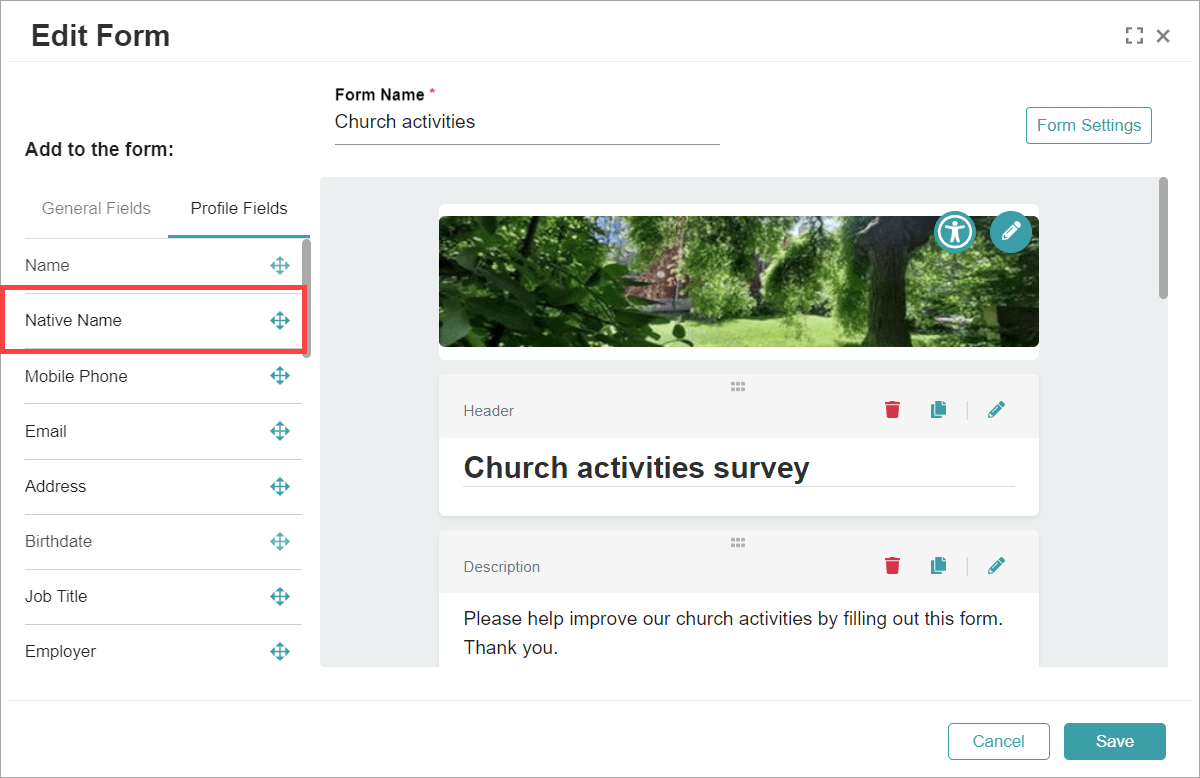This screenshot has height=778, width=1200.
Task: Click the Header block reorder handle
Action: coord(738,387)
